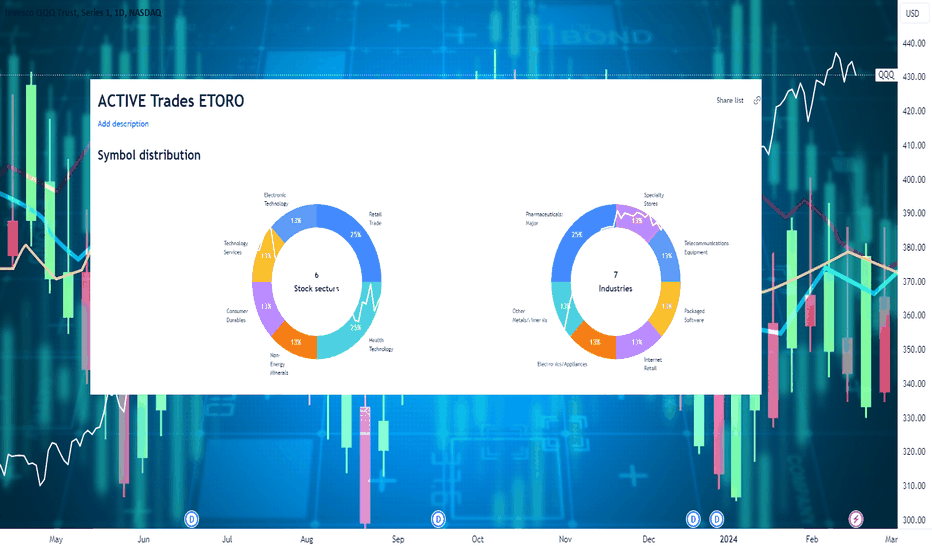Click the 370.00 price axis label
The height and width of the screenshot is (550, 932).
[914, 281]
